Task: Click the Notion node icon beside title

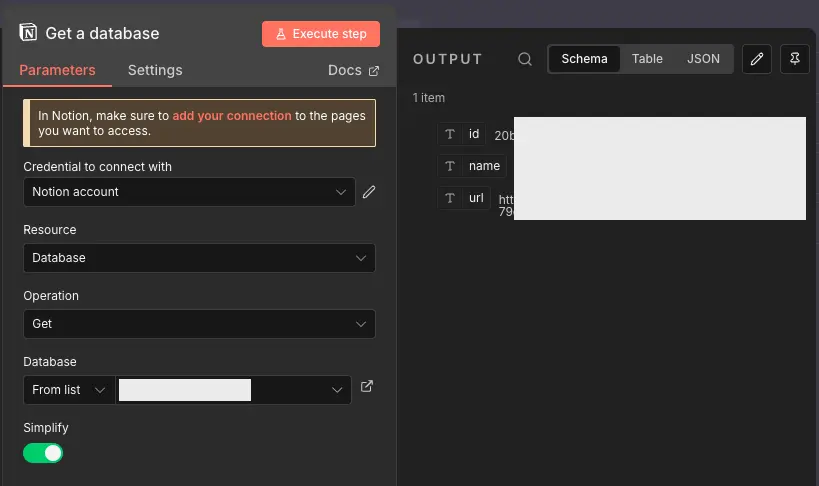Action: (28, 32)
